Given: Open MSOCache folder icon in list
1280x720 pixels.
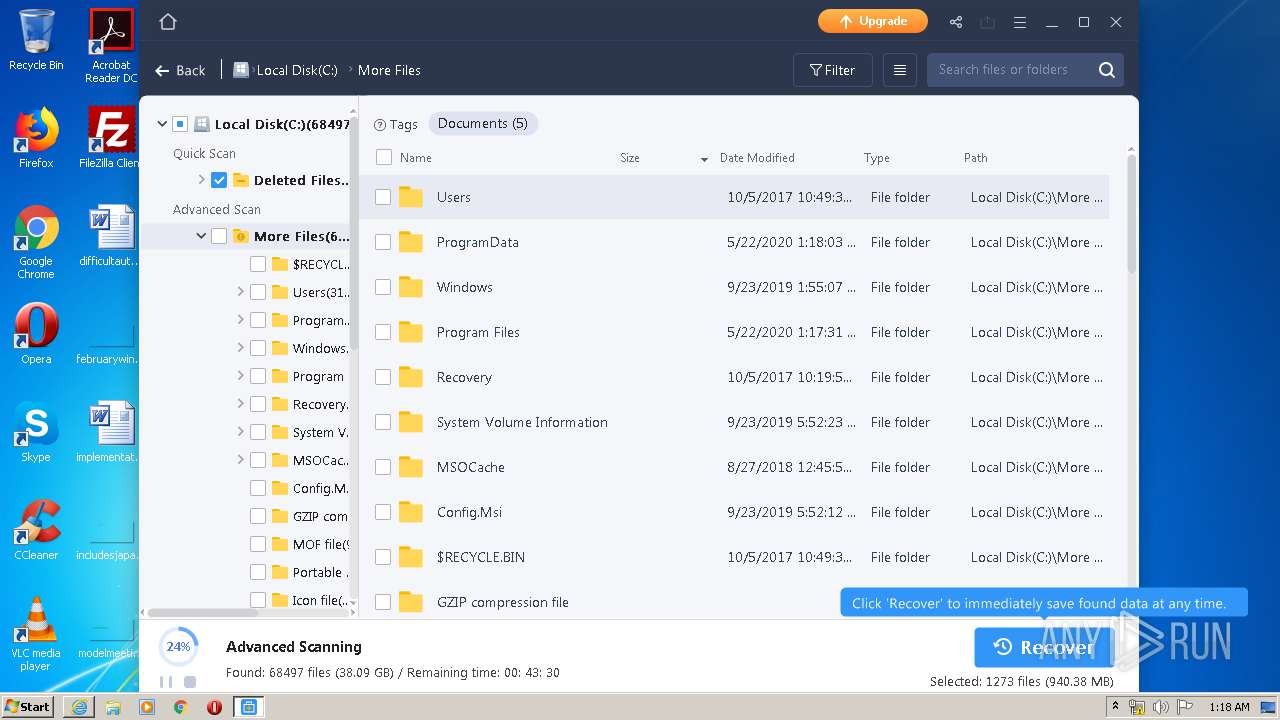Looking at the screenshot, I should tap(411, 467).
